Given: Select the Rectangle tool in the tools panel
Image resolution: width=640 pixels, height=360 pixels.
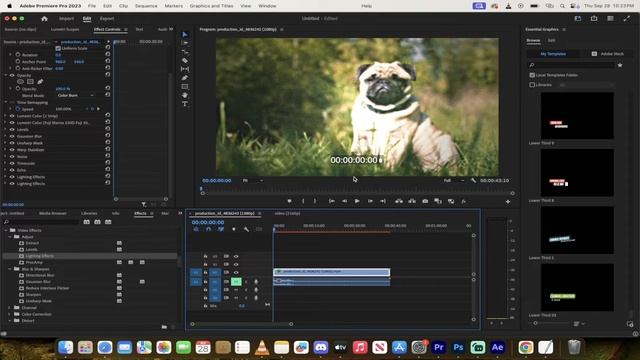Looking at the screenshot, I should click(x=185, y=87).
